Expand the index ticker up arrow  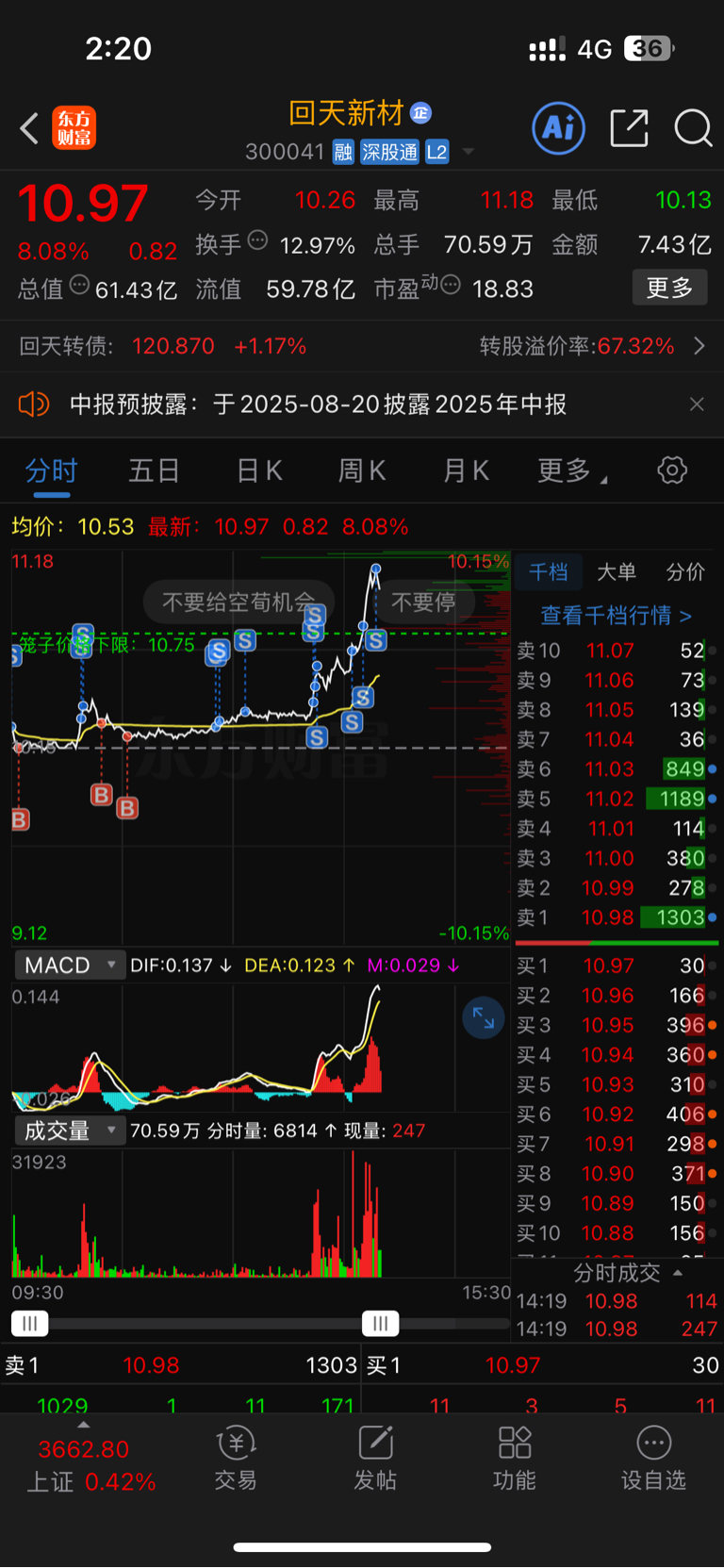click(x=84, y=1426)
